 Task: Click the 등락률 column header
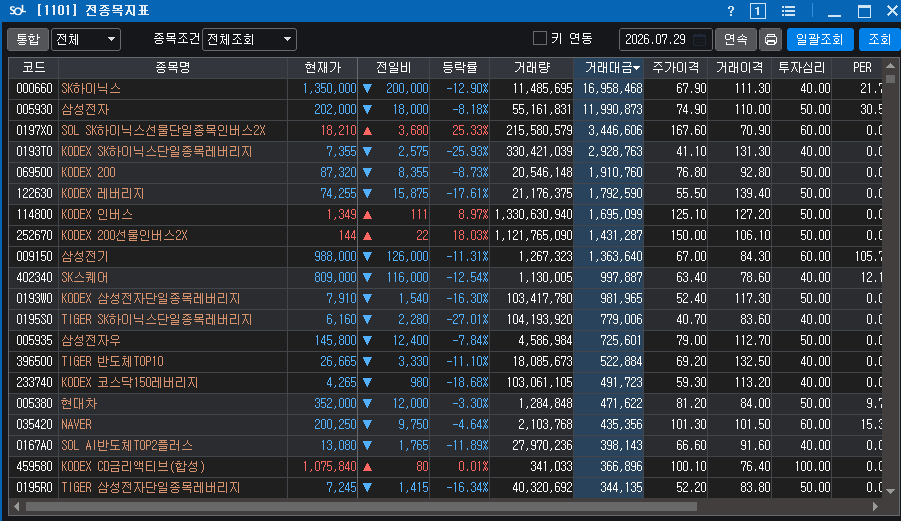[460, 68]
